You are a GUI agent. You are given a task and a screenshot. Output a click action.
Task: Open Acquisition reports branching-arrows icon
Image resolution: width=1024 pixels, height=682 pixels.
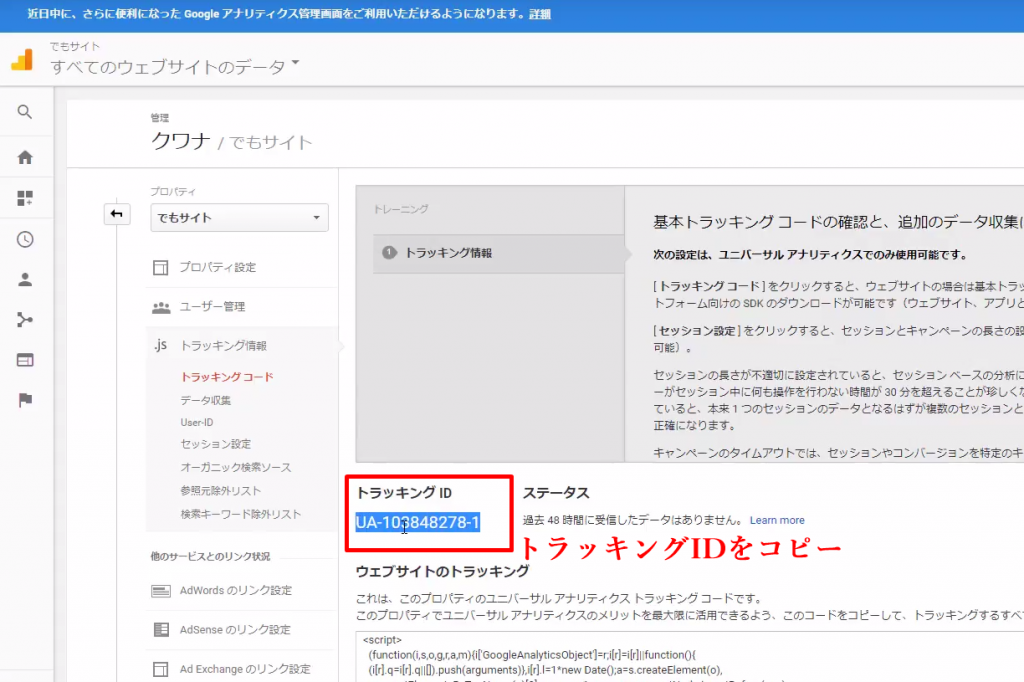(x=25, y=319)
